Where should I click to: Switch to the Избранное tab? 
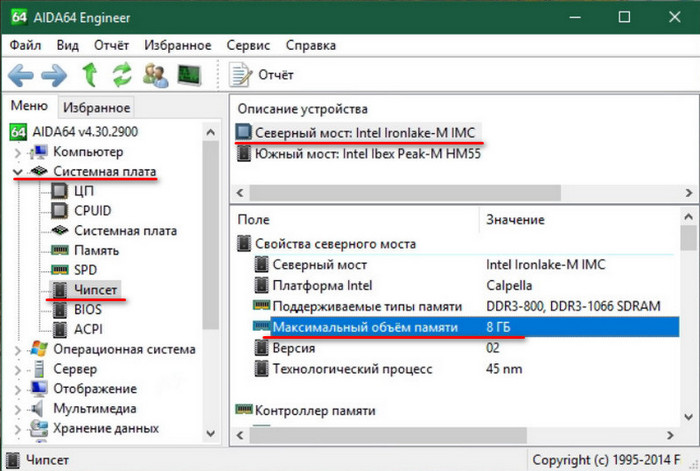point(96,108)
